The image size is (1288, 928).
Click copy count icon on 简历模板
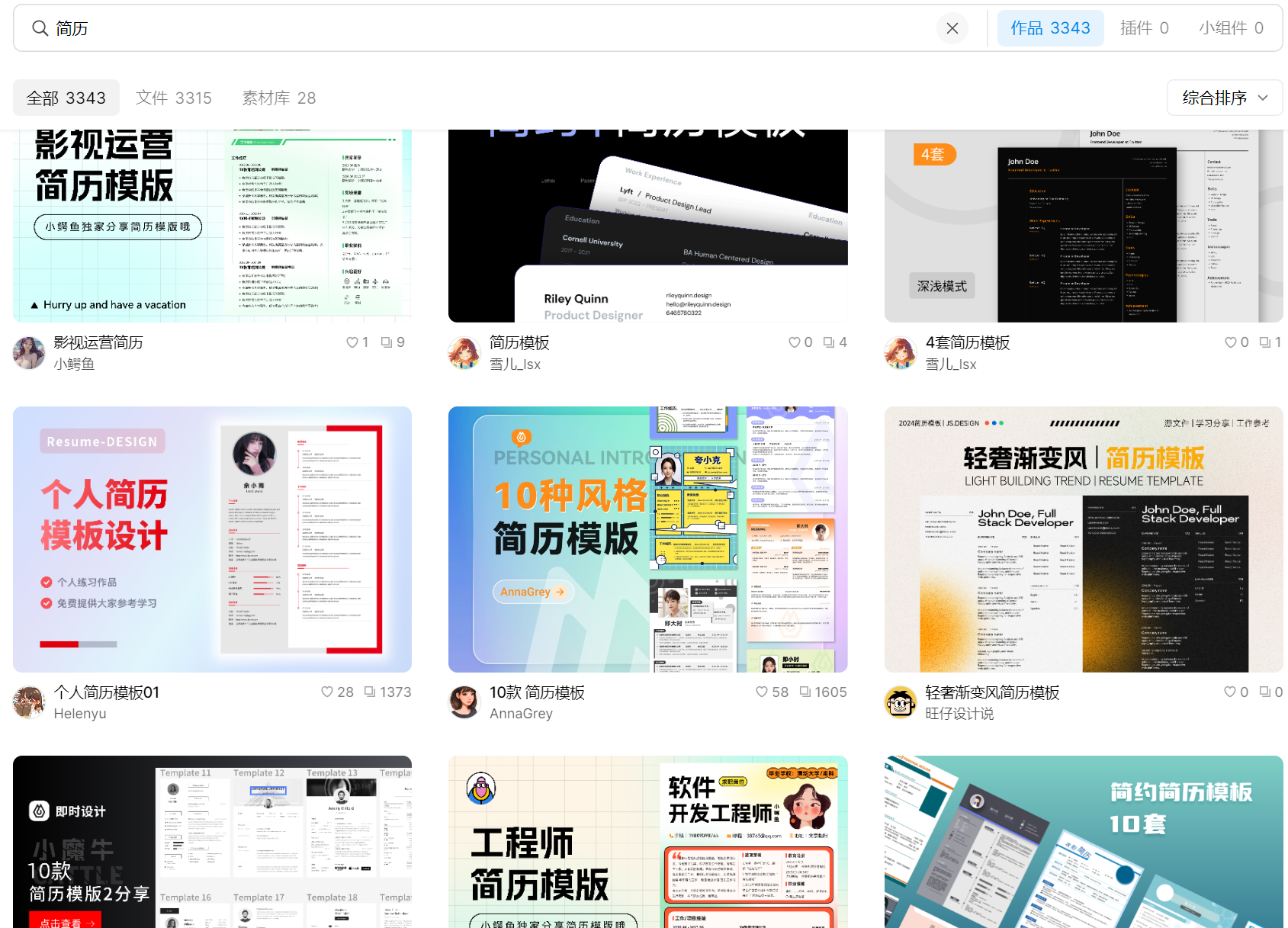pyautogui.click(x=829, y=342)
